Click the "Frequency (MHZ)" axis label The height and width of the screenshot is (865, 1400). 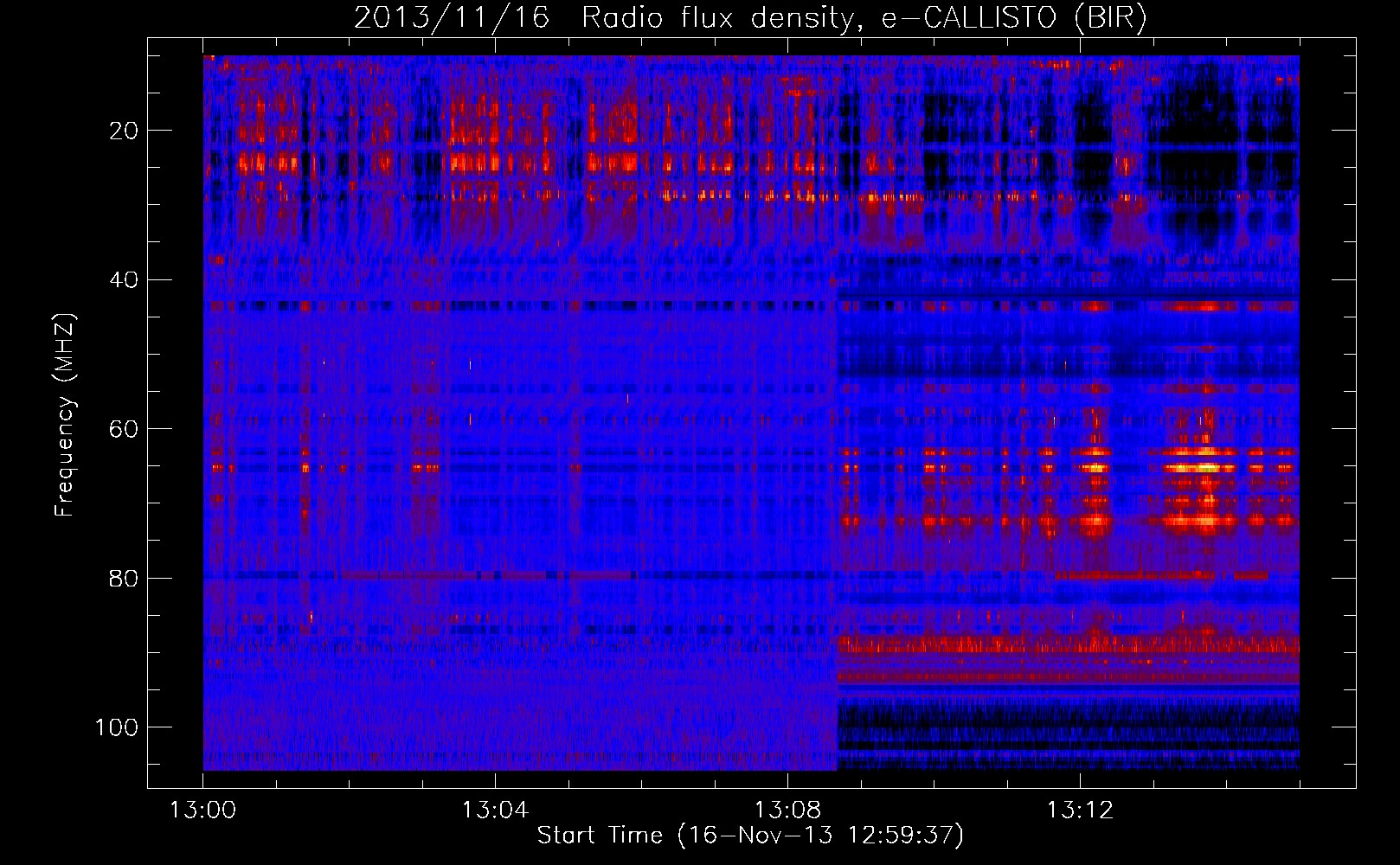point(65,414)
